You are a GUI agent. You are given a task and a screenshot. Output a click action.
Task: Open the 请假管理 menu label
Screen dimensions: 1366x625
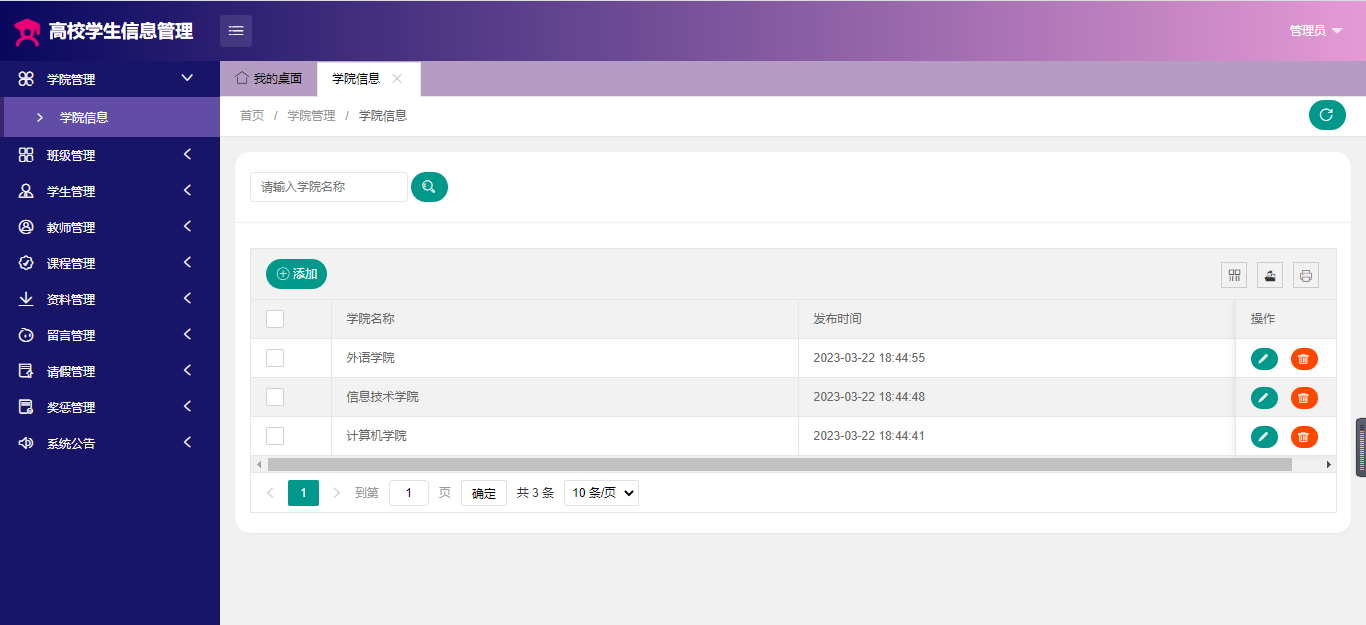click(x=71, y=372)
